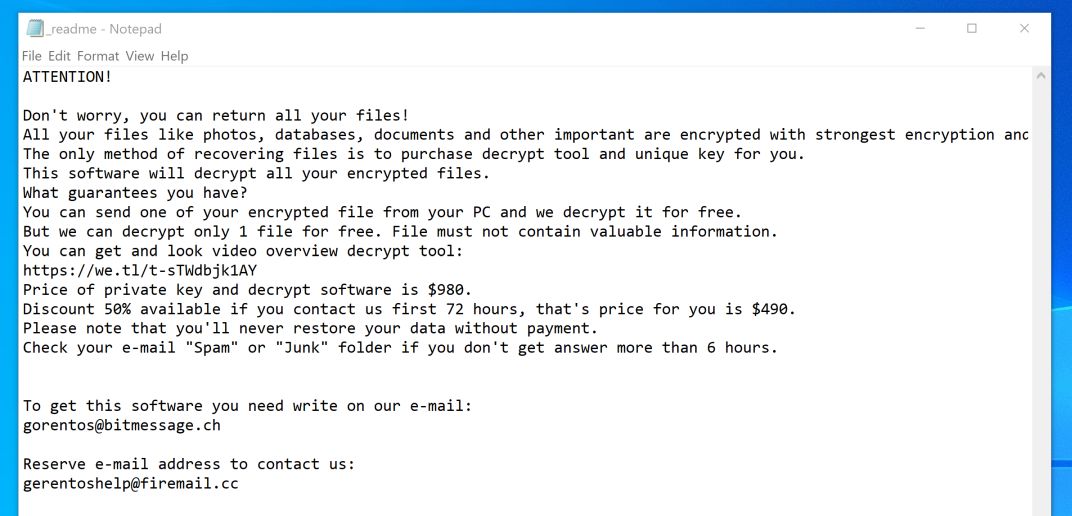
Task: Open the Help menu
Action: [x=174, y=56]
